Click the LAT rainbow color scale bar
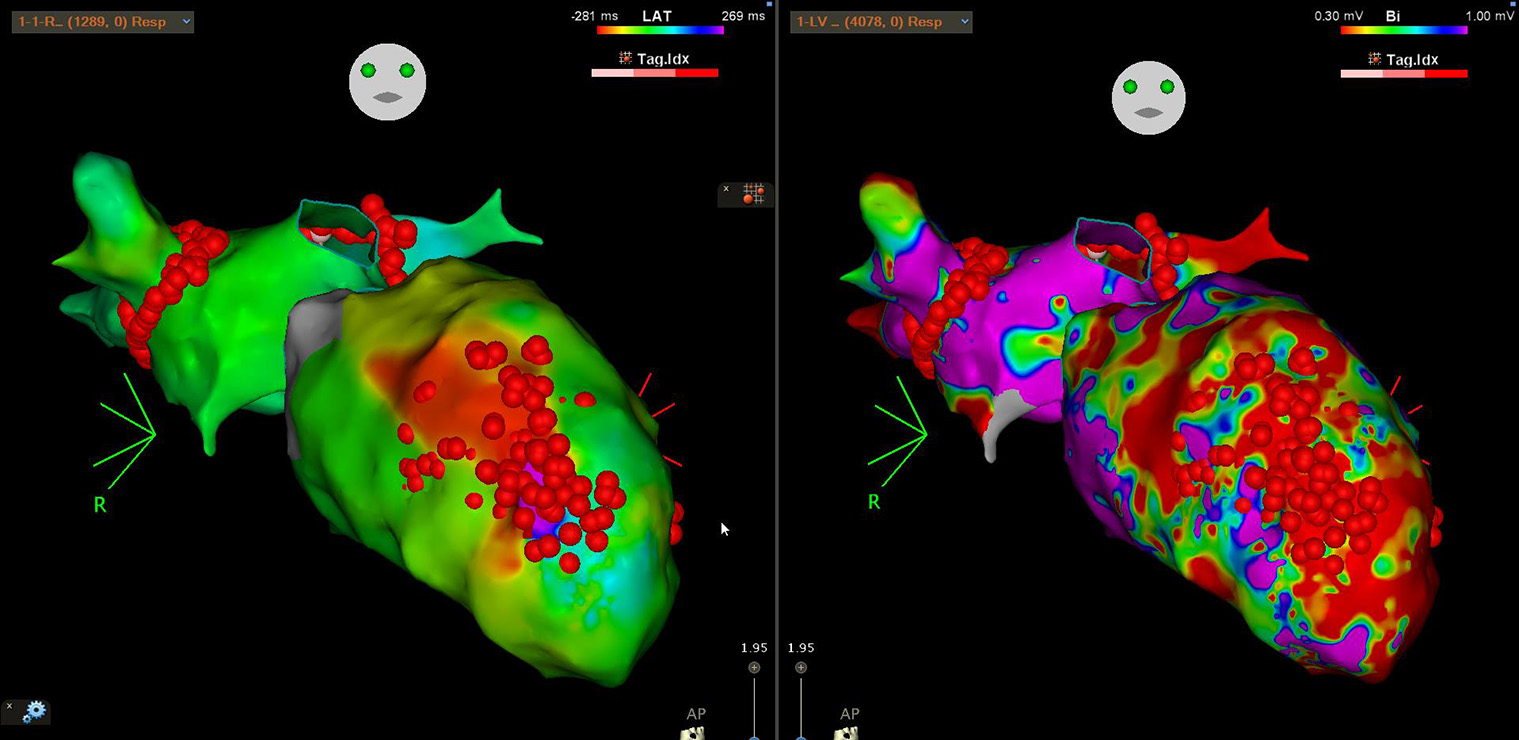Image resolution: width=1519 pixels, height=740 pixels. click(x=655, y=31)
